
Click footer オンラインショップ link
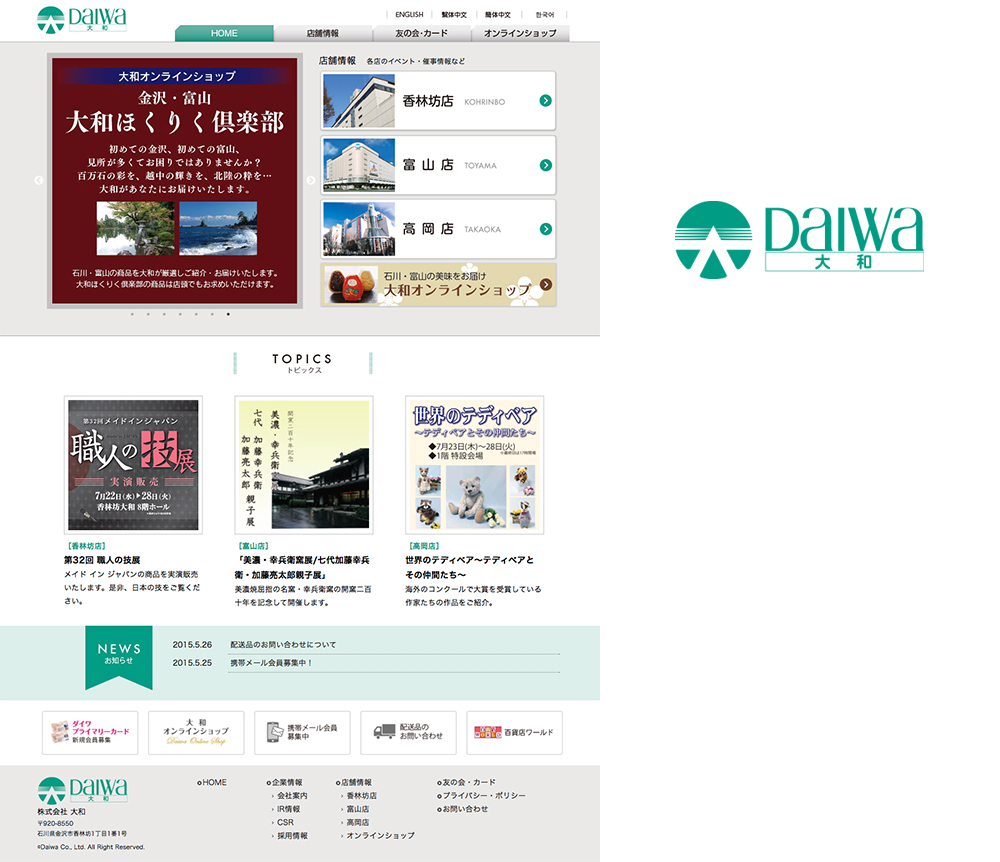point(380,835)
